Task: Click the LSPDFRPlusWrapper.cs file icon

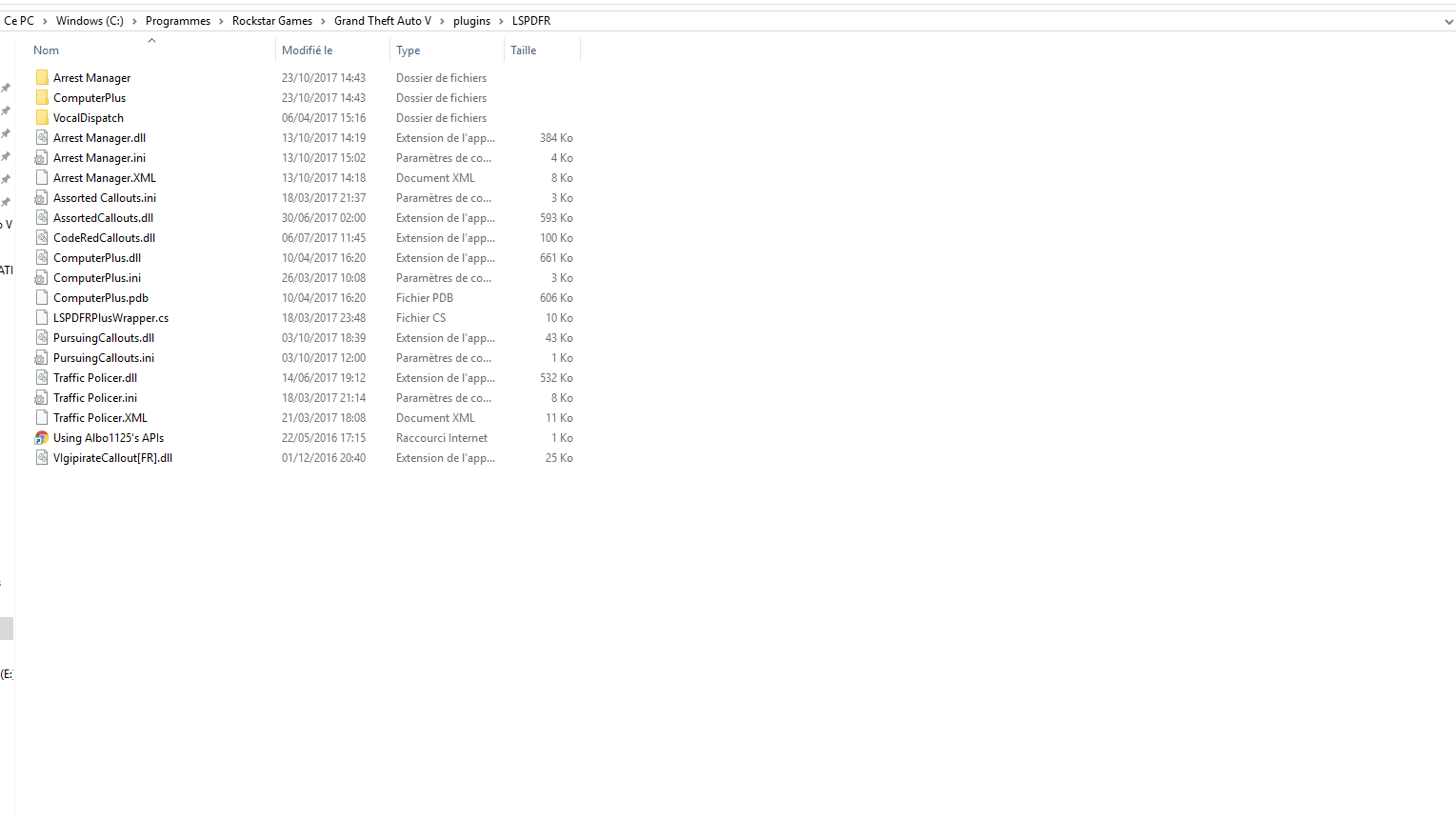Action: pyautogui.click(x=42, y=318)
